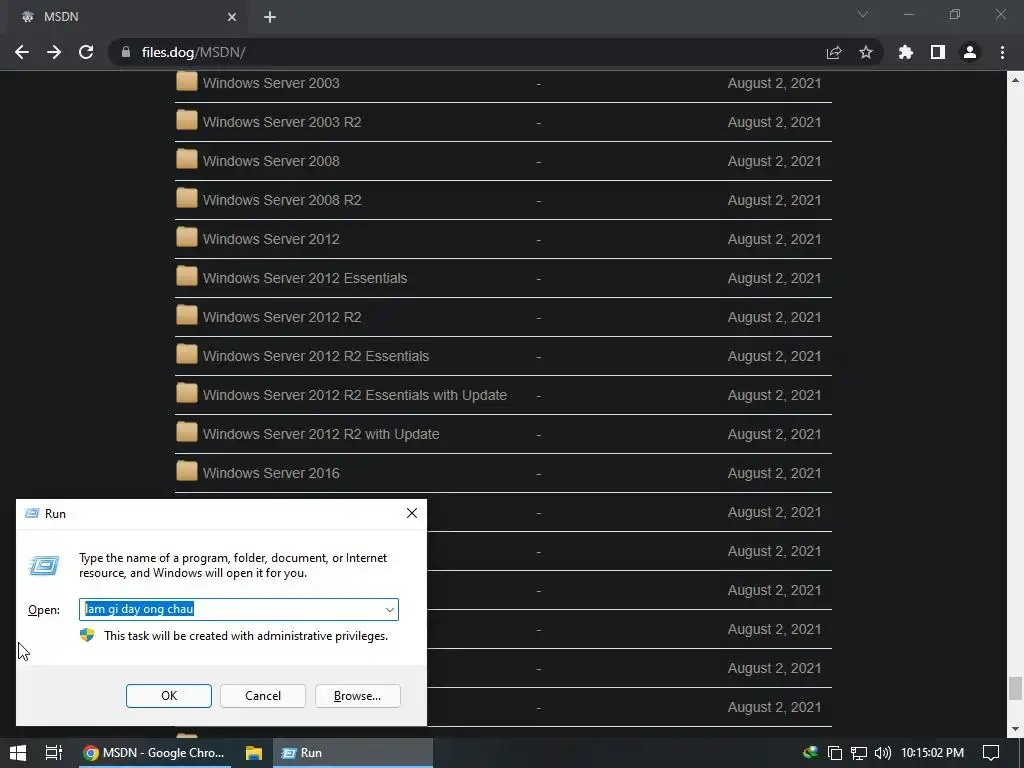
Task: Open the Windows Server 2016 link
Action: click(271, 473)
